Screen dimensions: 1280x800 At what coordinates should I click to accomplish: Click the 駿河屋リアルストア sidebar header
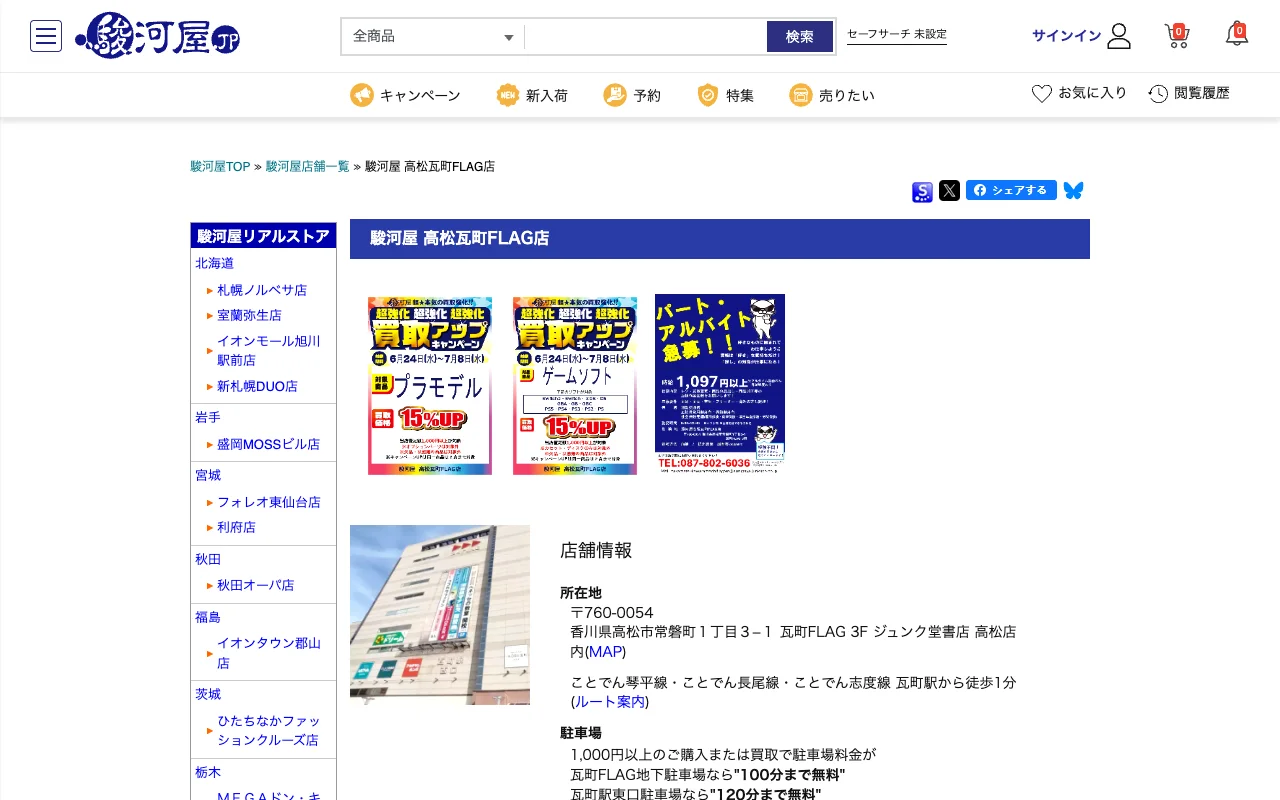point(264,236)
